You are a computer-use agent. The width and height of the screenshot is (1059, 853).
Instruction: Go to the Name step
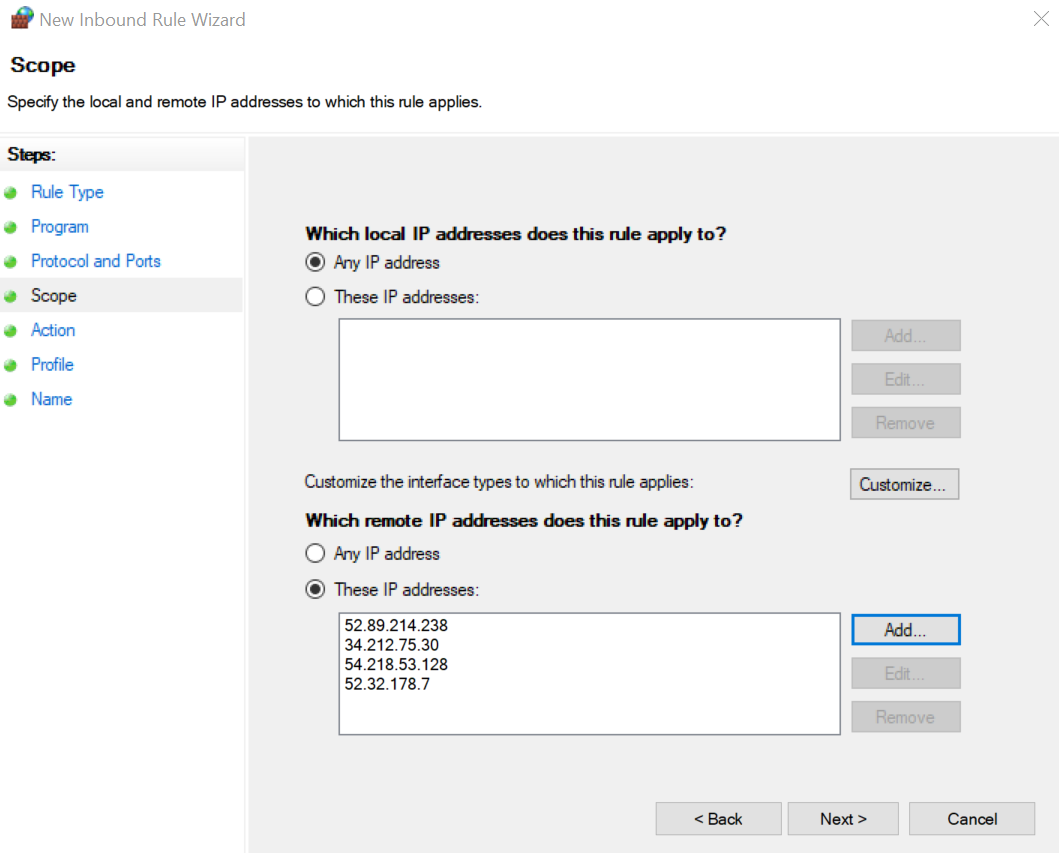click(x=51, y=399)
